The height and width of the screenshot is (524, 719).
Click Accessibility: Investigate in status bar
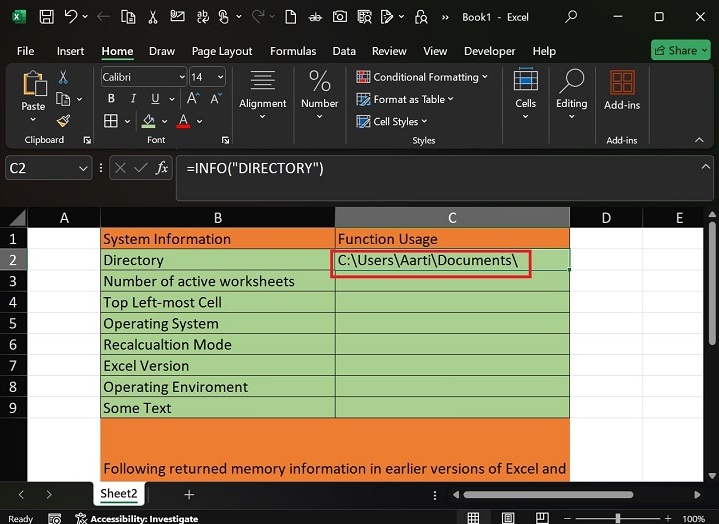(x=144, y=519)
